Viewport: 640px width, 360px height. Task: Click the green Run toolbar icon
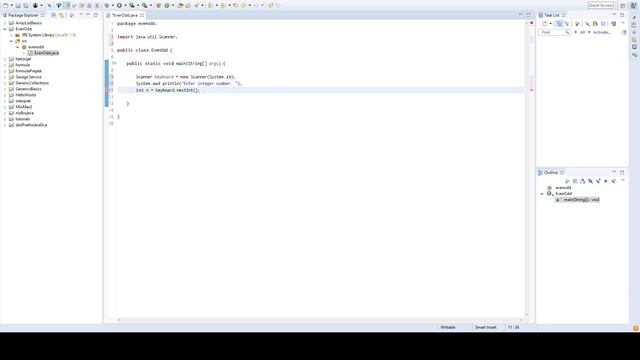(x=119, y=5)
